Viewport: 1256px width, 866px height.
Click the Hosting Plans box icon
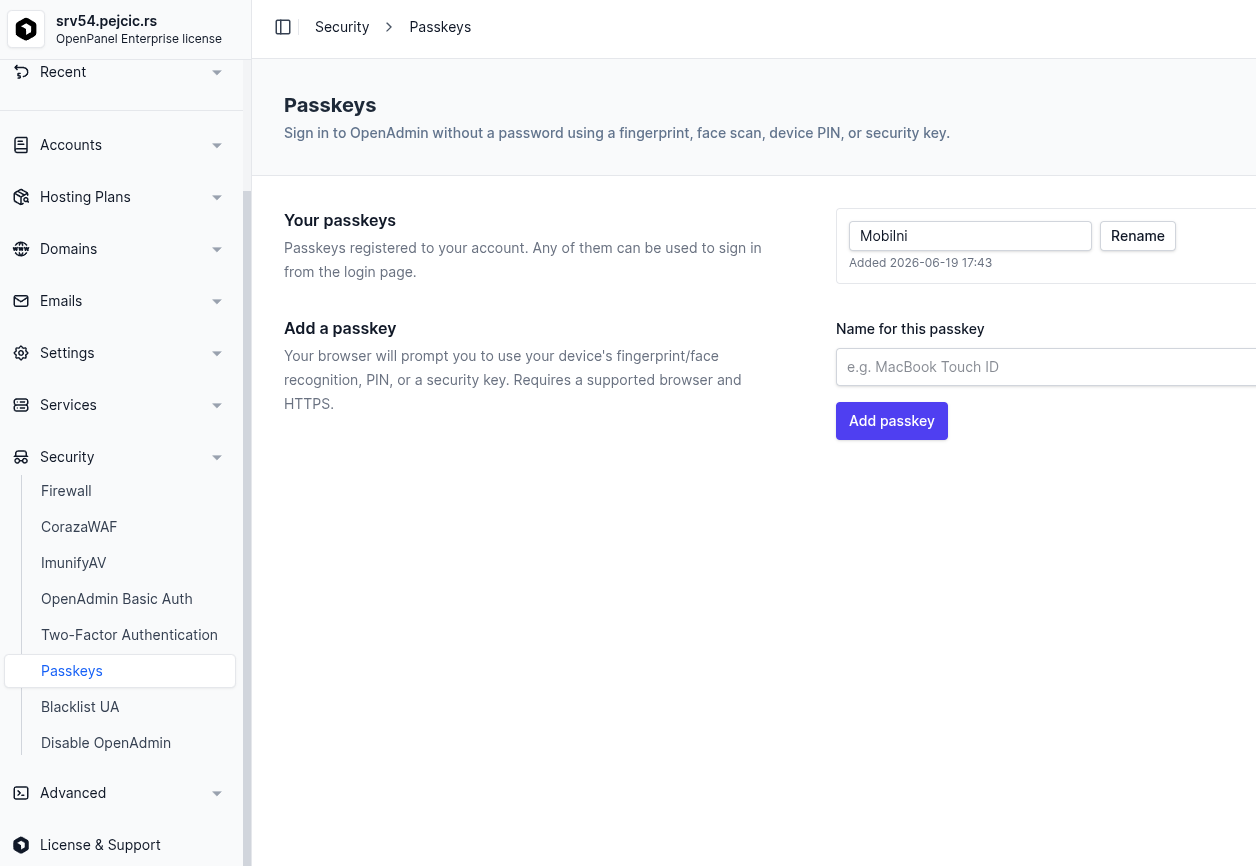(x=21, y=197)
